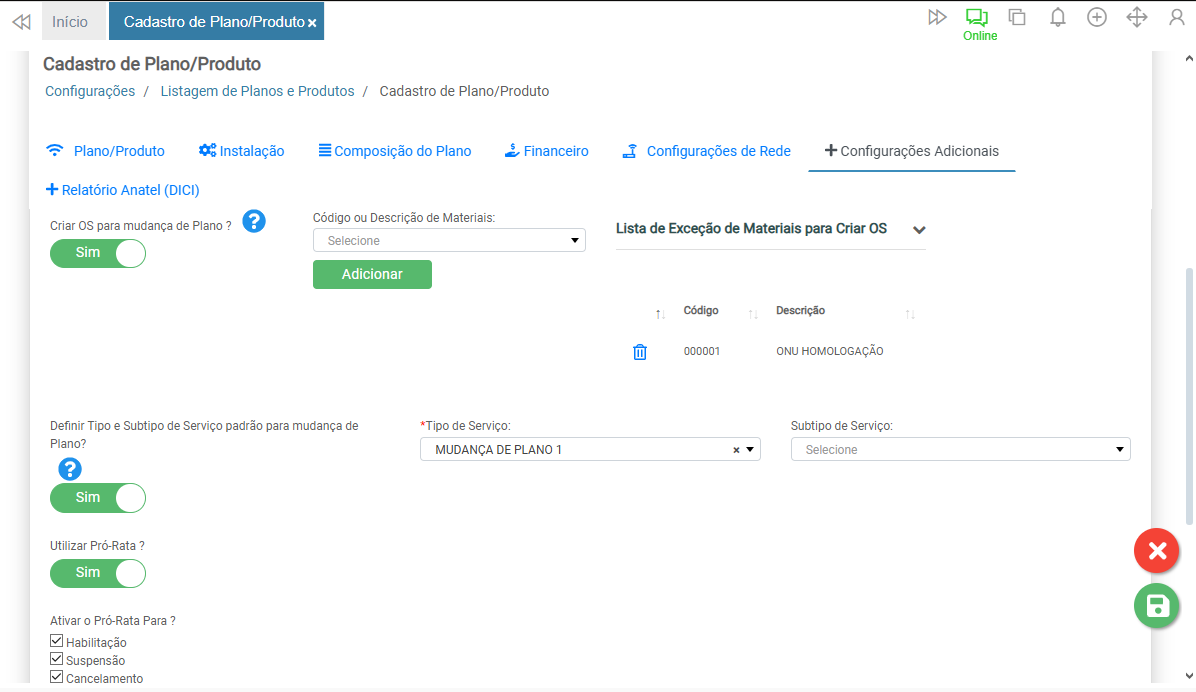Go to Listagem de Planos e Produtos breadcrumb
Image resolution: width=1196 pixels, height=692 pixels.
pos(257,91)
